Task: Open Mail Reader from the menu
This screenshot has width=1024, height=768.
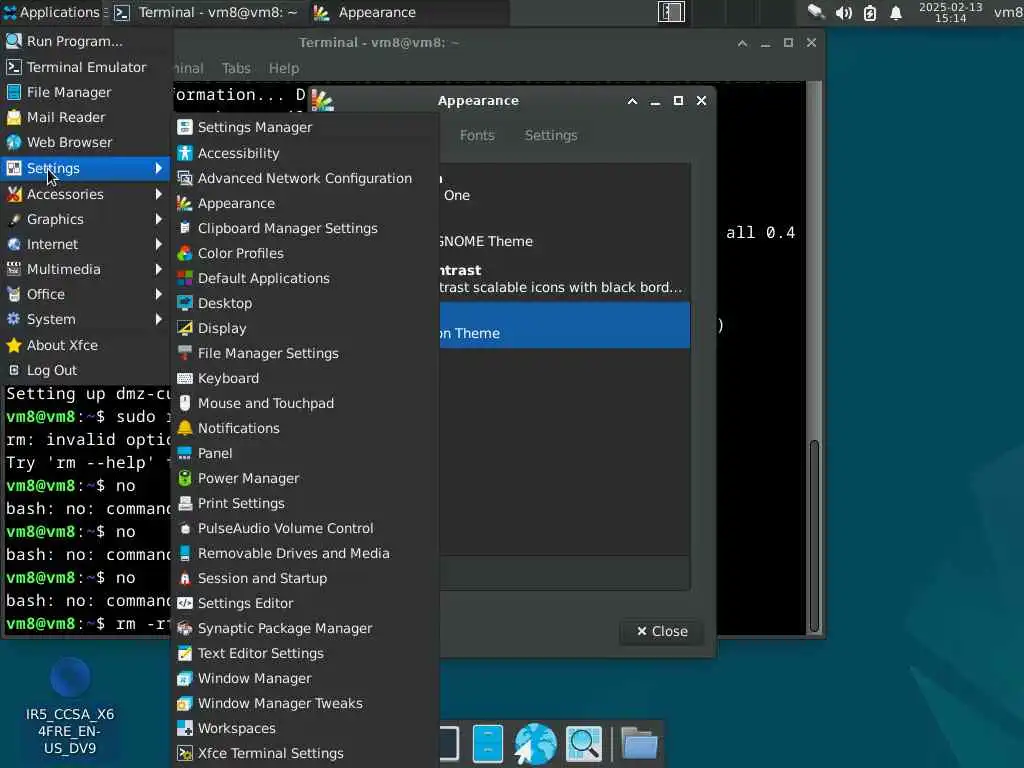Action: click(x=85, y=117)
